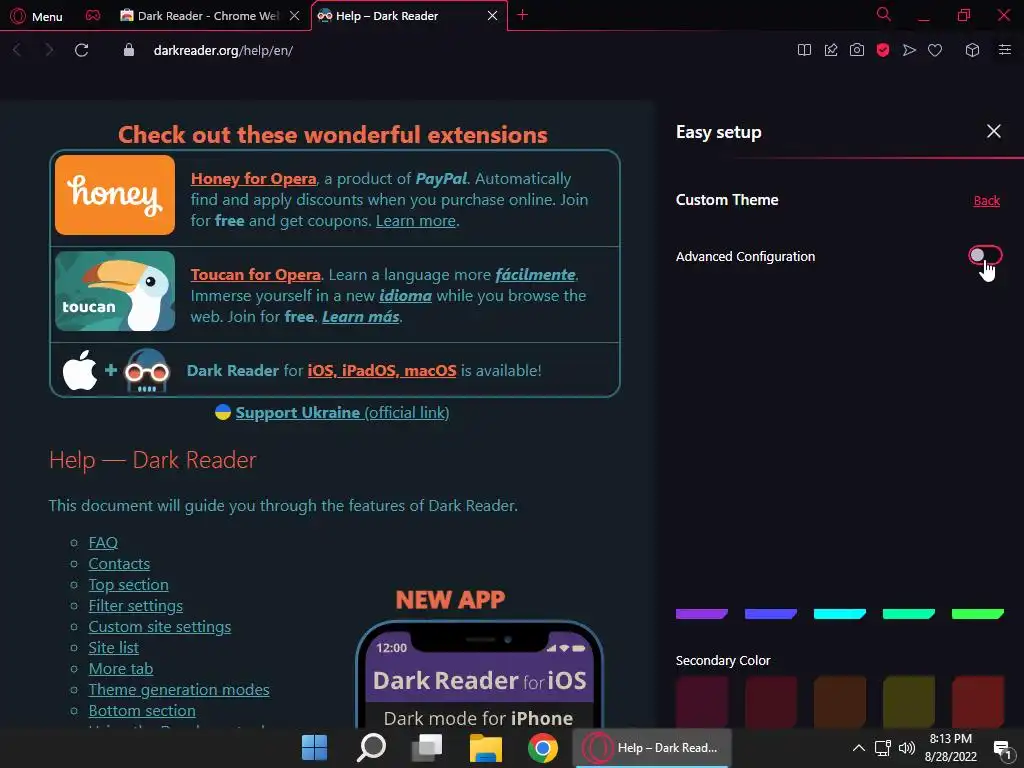Go to Site list link
The width and height of the screenshot is (1024, 768).
click(114, 647)
